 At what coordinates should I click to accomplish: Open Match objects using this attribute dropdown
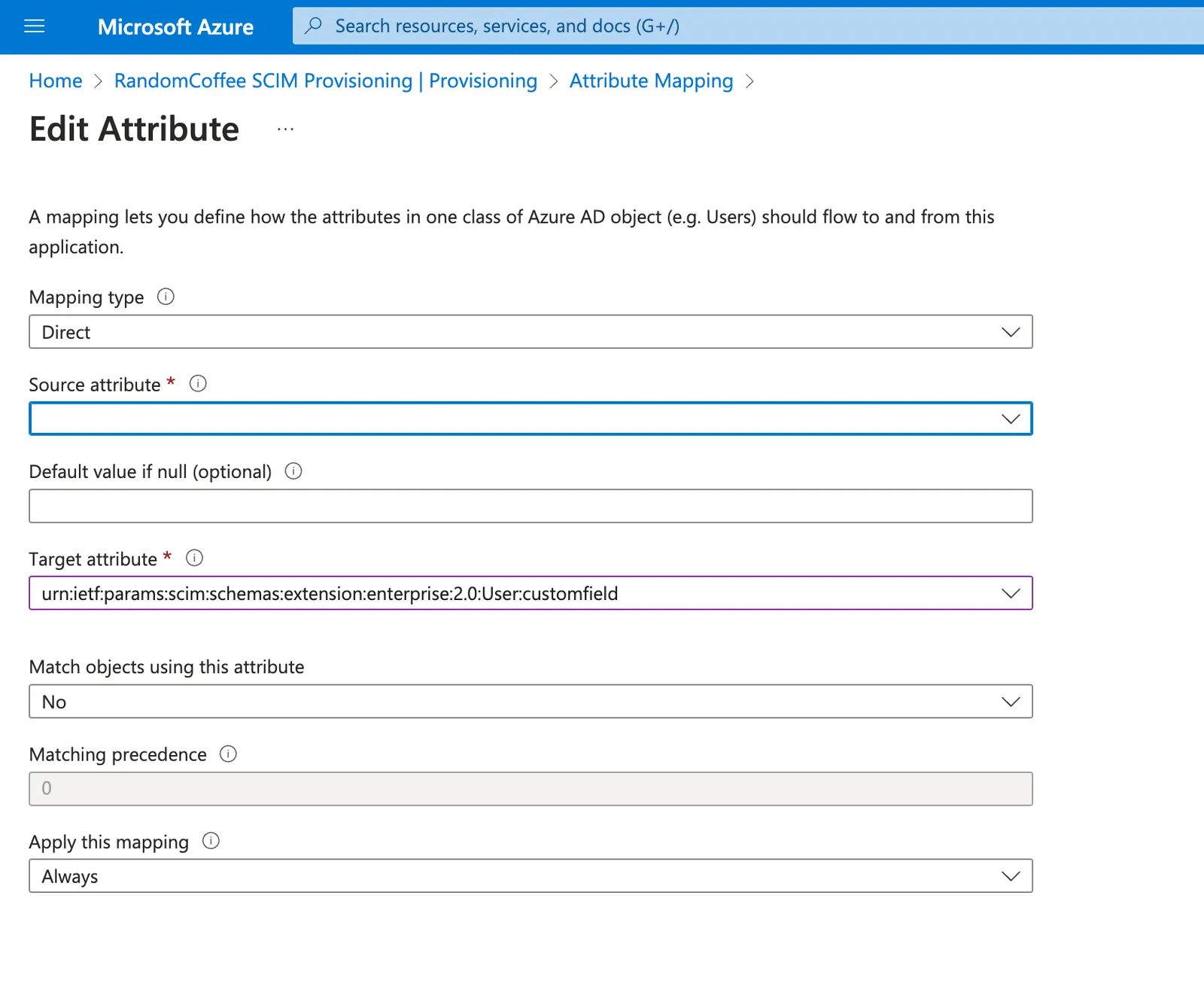click(x=531, y=702)
